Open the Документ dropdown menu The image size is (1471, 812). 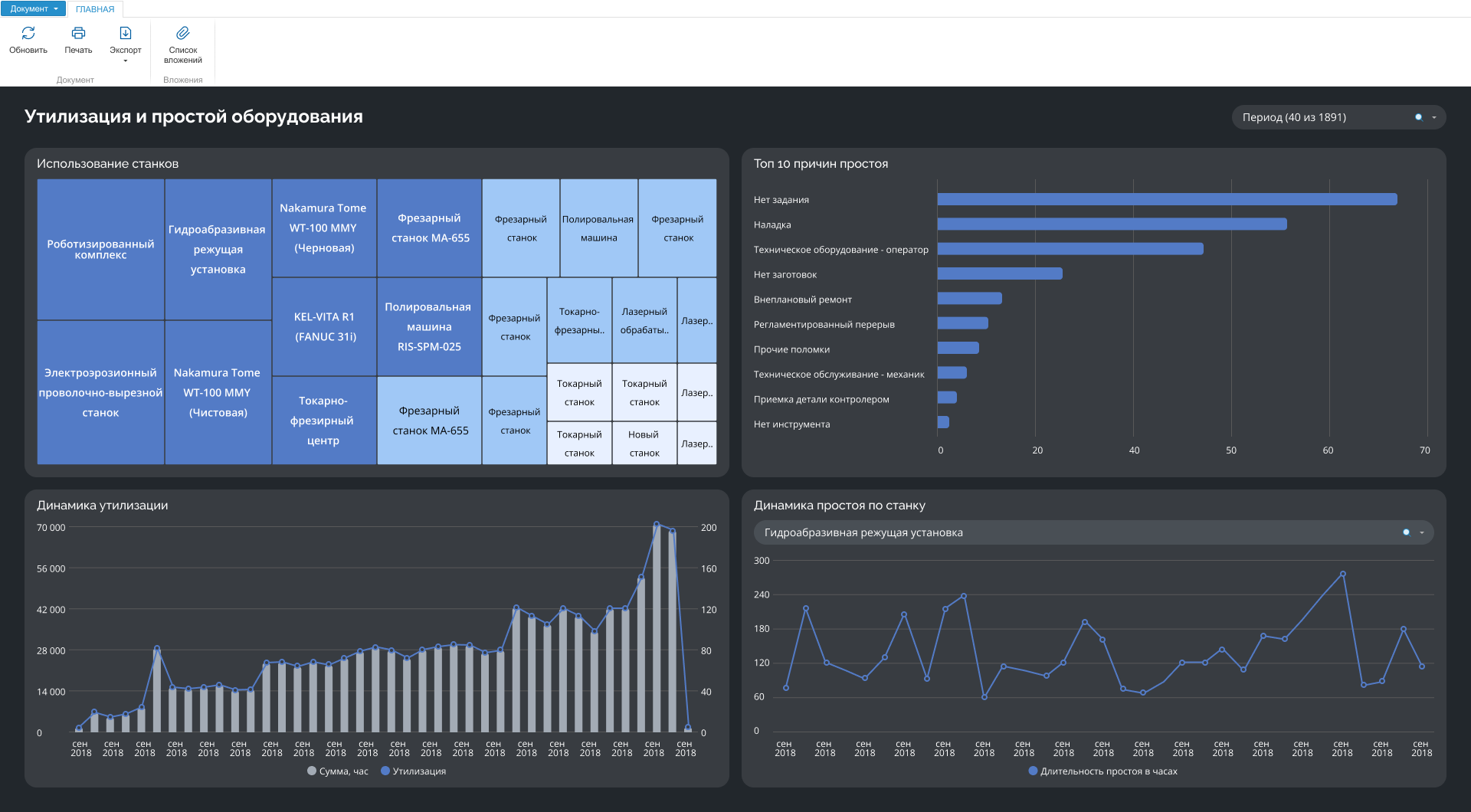click(33, 8)
